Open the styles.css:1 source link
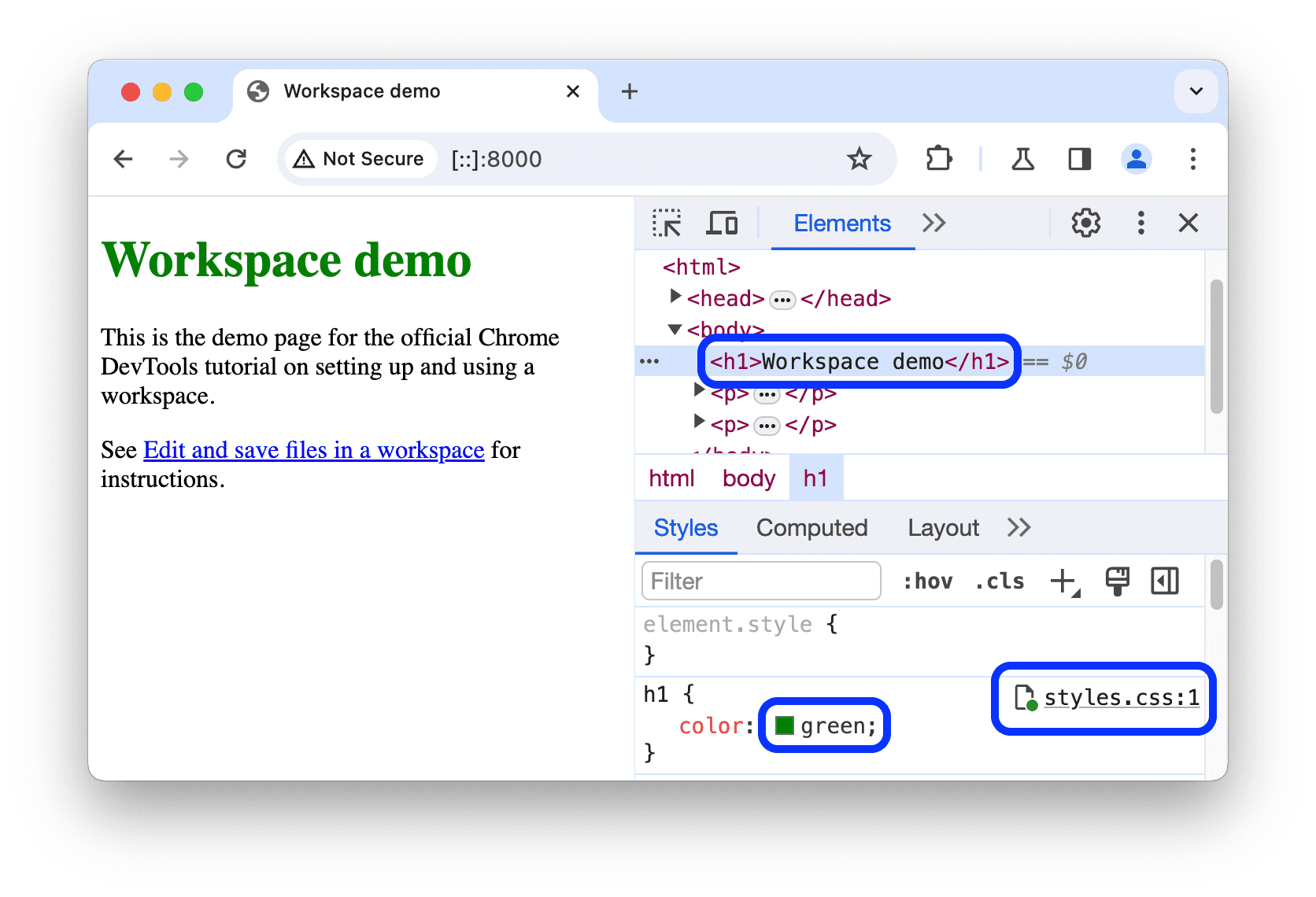Image resolution: width=1316 pixels, height=897 pixels. click(1121, 698)
